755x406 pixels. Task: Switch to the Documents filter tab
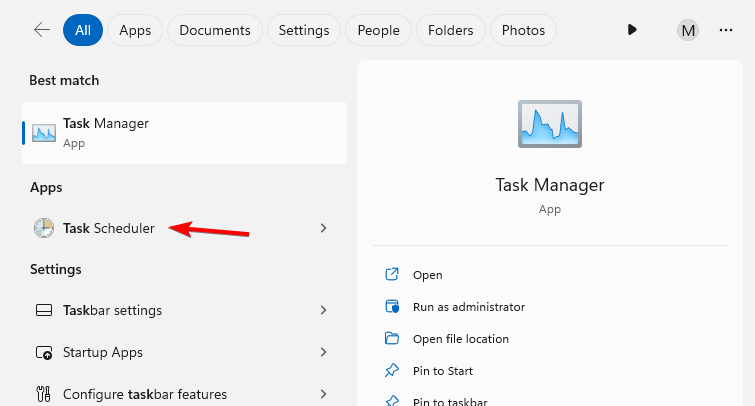point(215,30)
